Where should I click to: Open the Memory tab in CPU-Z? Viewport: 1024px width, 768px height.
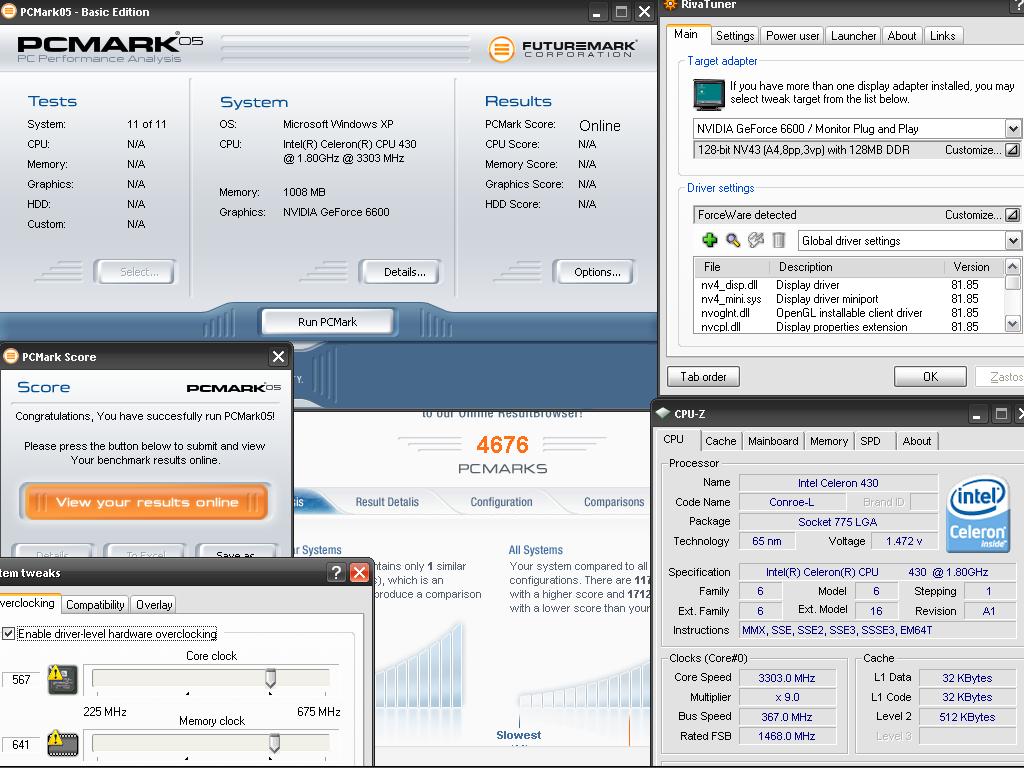coord(829,441)
